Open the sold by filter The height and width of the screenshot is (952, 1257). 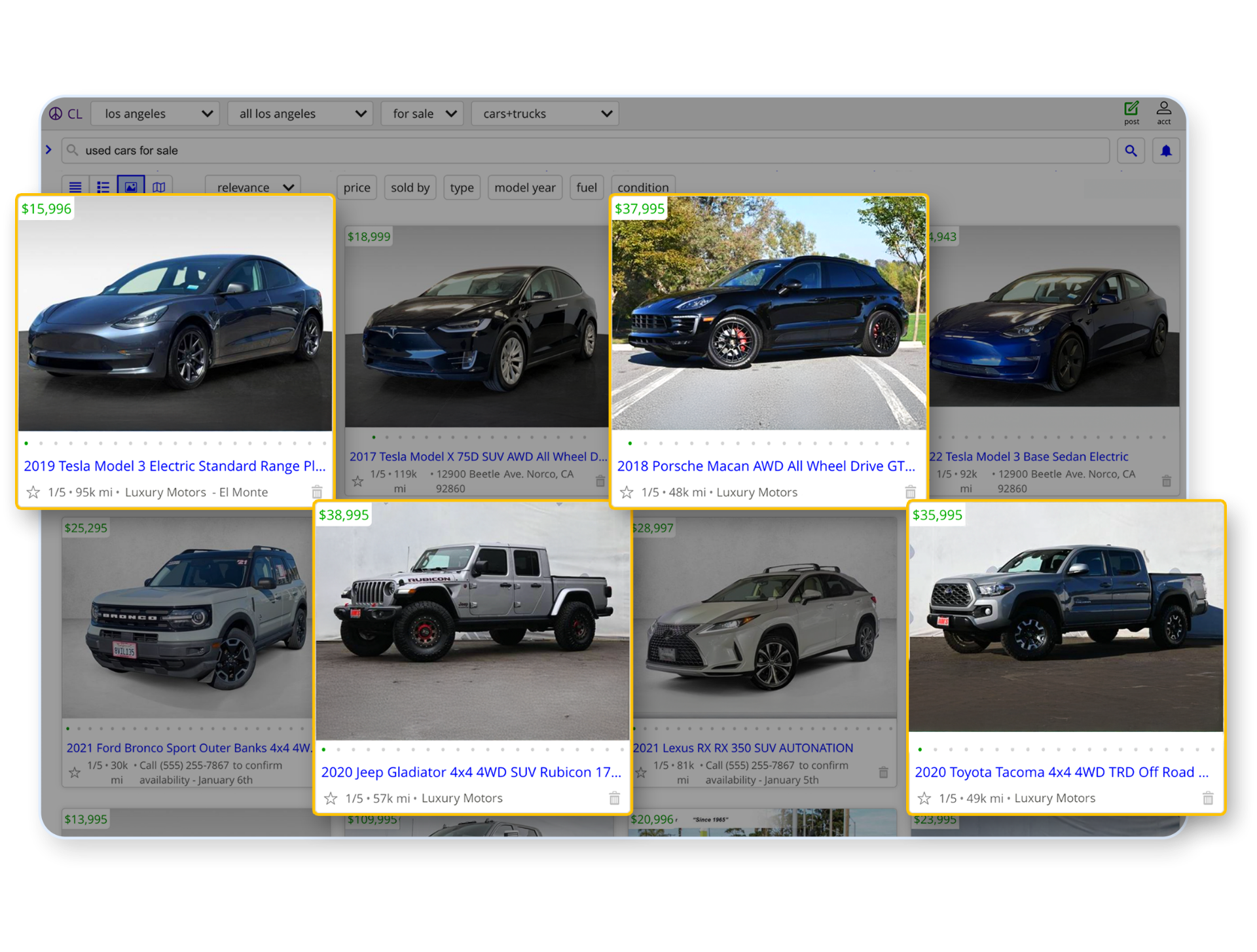point(410,187)
